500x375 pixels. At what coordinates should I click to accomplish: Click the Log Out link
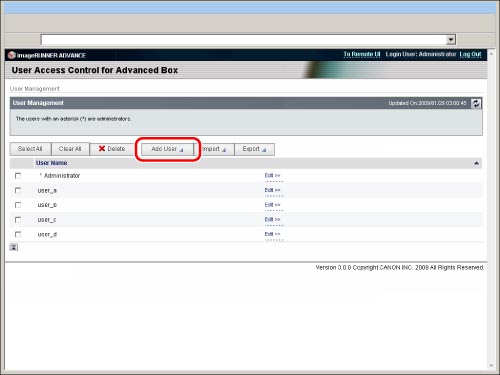click(x=470, y=54)
